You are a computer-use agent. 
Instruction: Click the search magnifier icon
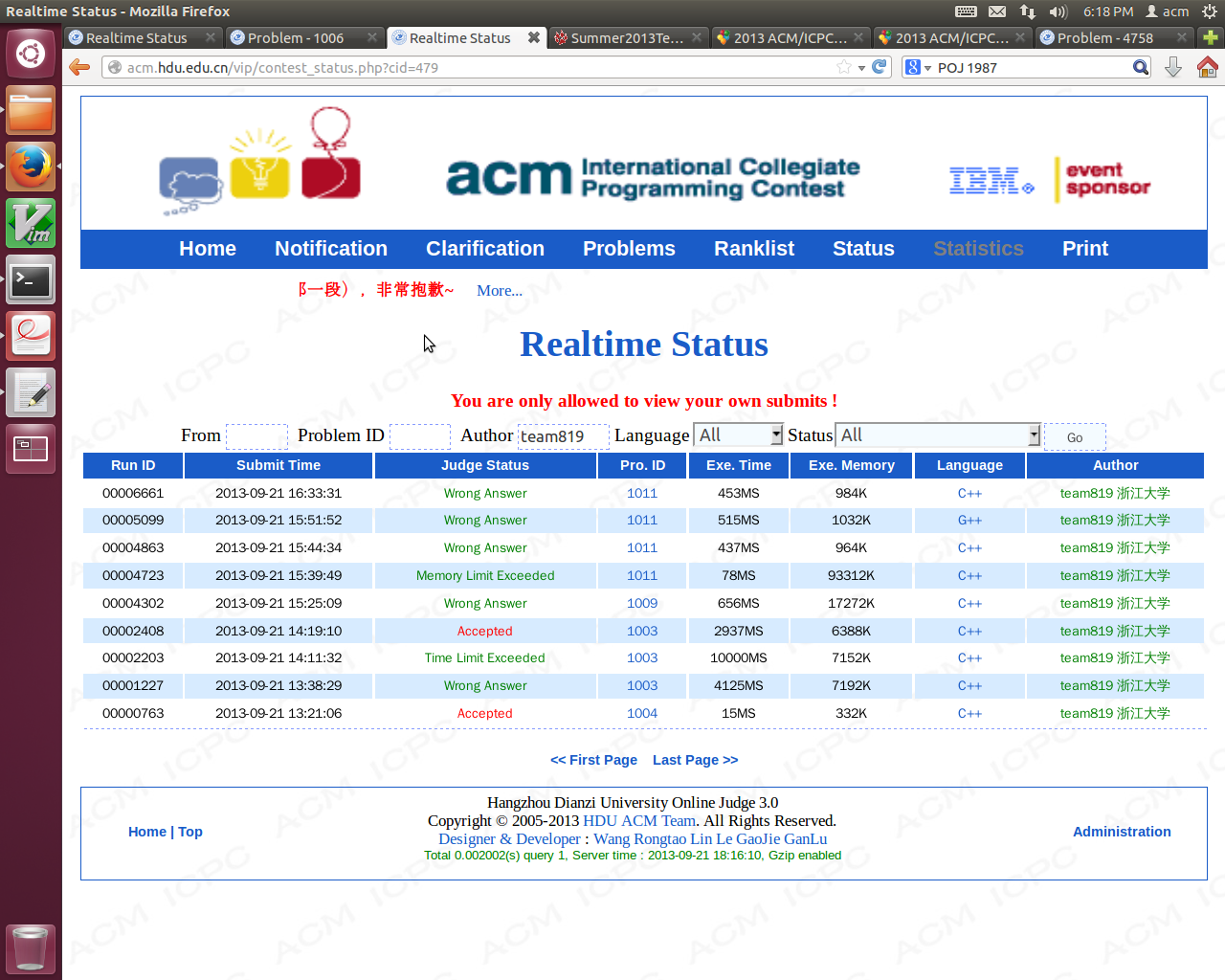[x=1140, y=67]
